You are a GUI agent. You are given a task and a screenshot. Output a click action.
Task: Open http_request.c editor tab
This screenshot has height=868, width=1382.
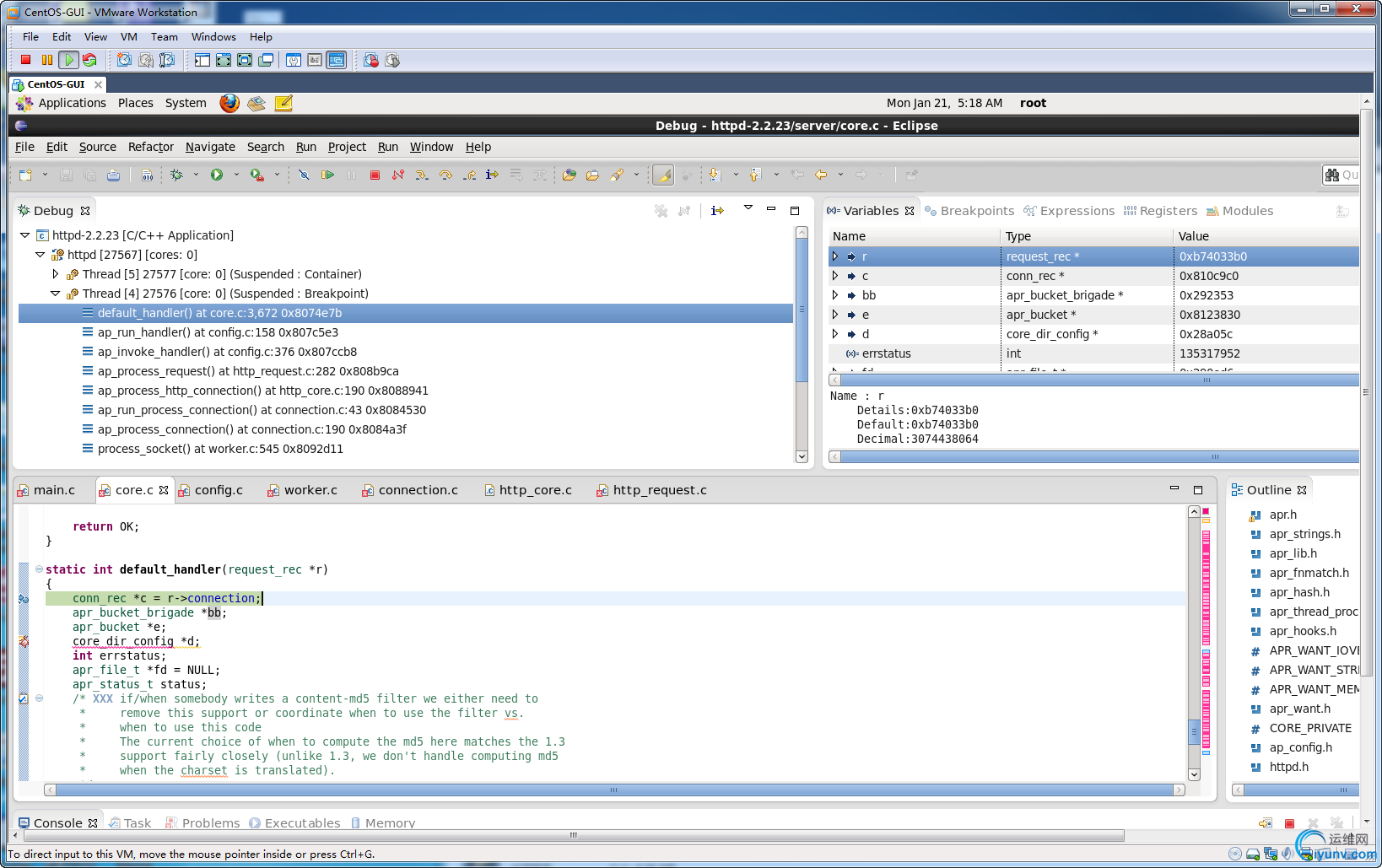(651, 490)
